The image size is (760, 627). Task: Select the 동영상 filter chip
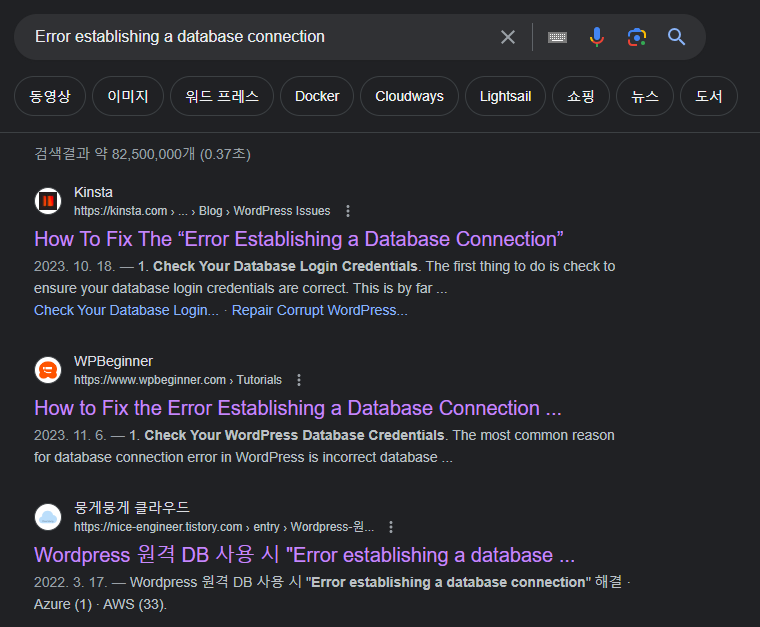point(50,96)
